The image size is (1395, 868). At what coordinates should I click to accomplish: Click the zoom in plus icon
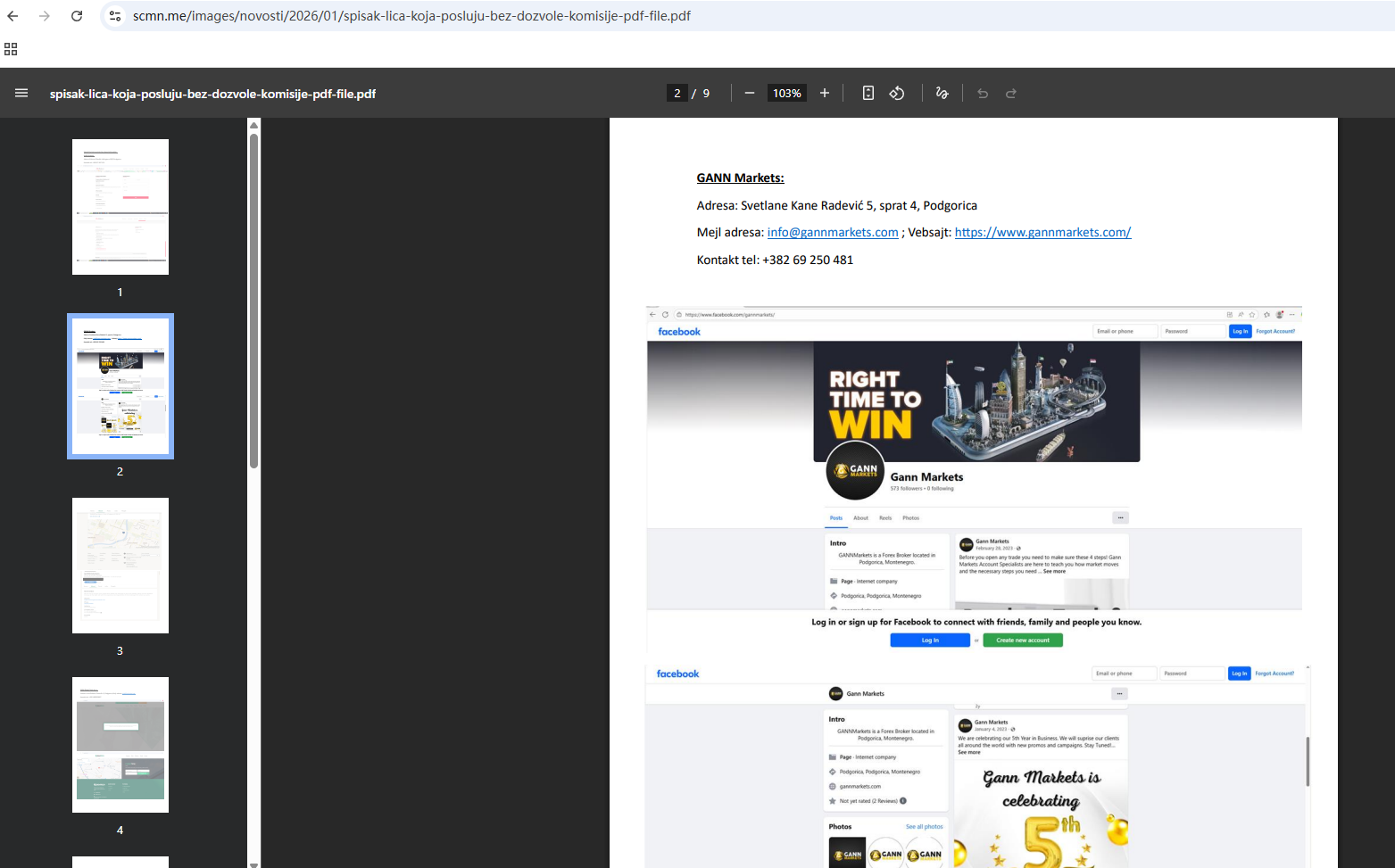point(825,93)
